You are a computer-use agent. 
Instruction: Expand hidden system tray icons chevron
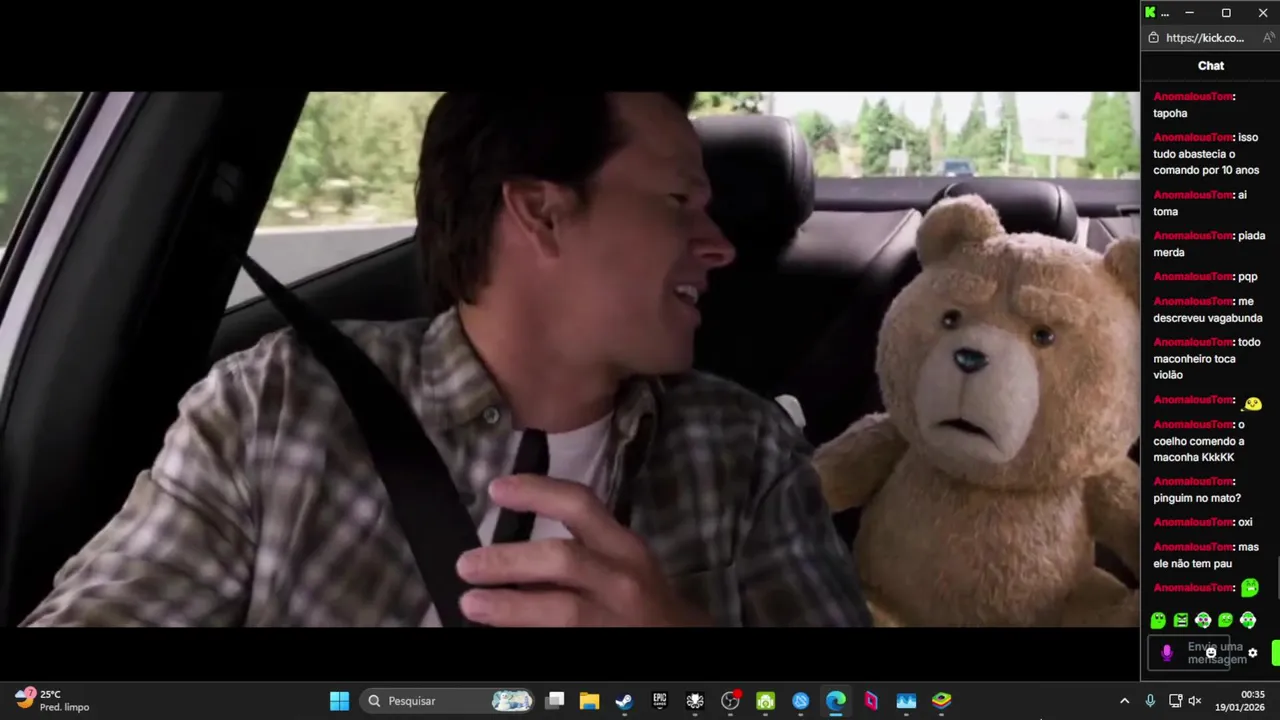pos(1124,701)
